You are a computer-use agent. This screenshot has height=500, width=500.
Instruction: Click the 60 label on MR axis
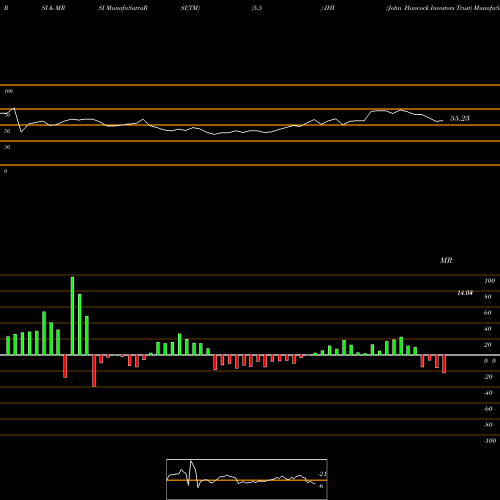(487, 313)
